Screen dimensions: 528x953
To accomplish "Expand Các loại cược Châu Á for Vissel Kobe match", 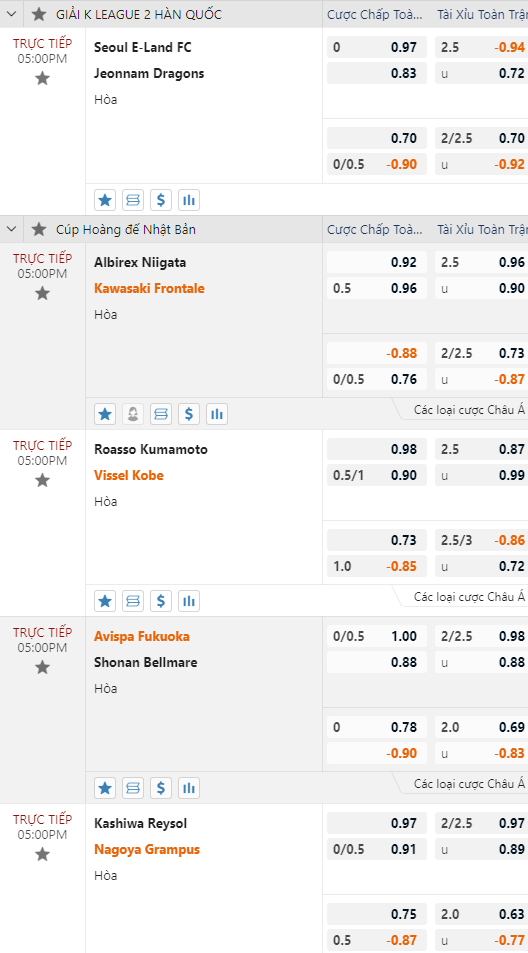I will [469, 597].
